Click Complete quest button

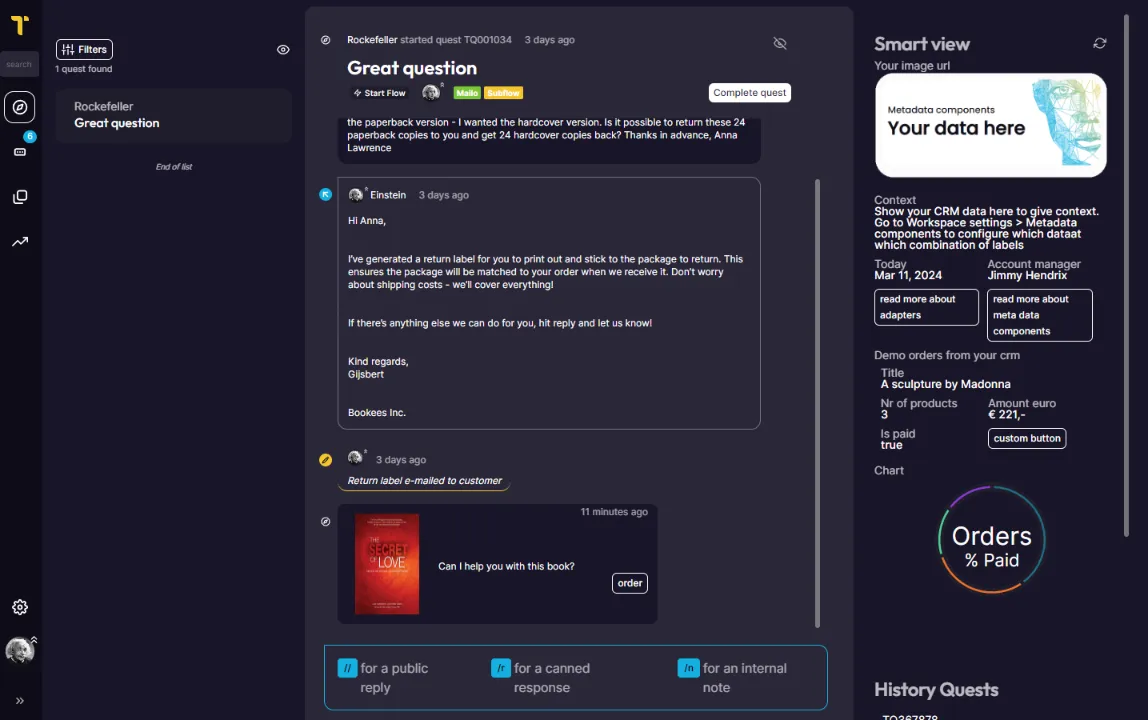click(749, 92)
